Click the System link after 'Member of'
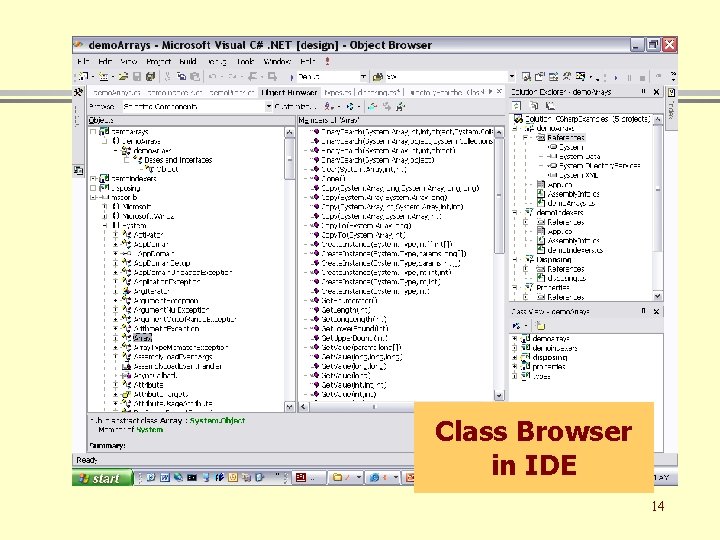The width and height of the screenshot is (720, 540). (x=149, y=430)
